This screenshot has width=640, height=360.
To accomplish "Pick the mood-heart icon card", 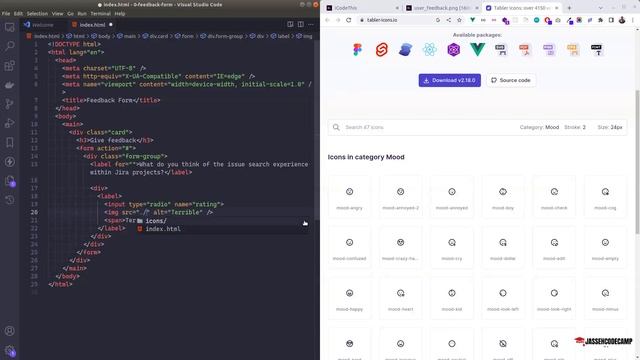I will (x=400, y=298).
